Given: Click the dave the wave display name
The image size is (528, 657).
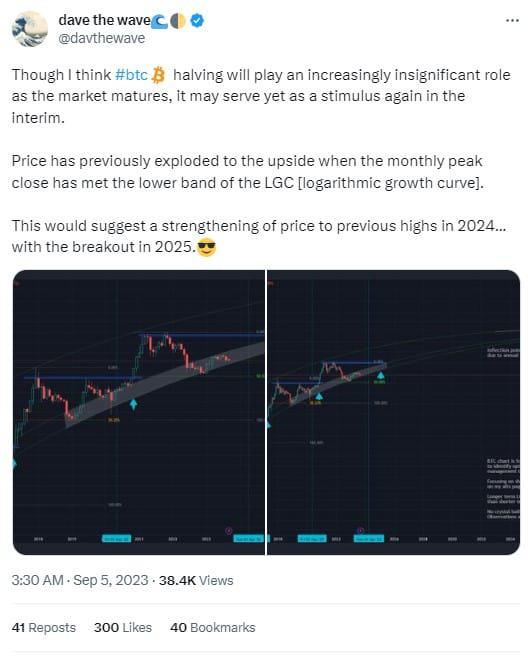Looking at the screenshot, I should (x=104, y=20).
